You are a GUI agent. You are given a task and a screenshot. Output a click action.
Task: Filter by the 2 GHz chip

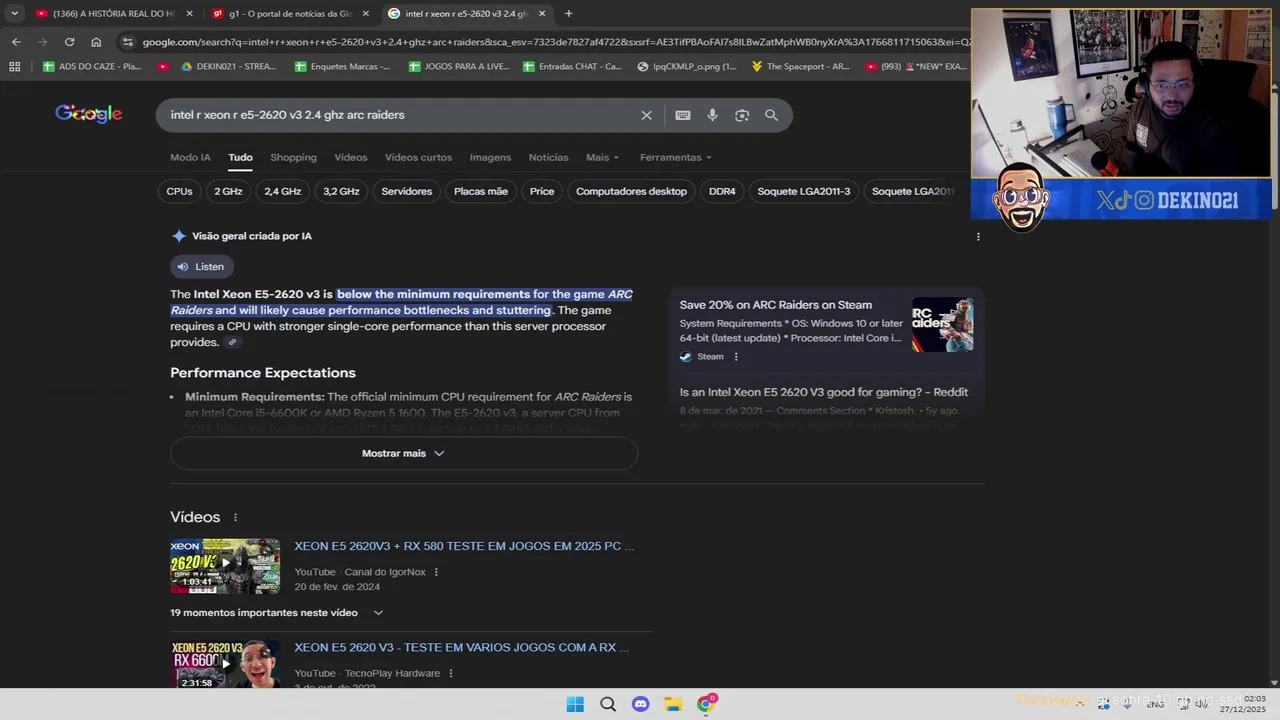click(x=228, y=191)
